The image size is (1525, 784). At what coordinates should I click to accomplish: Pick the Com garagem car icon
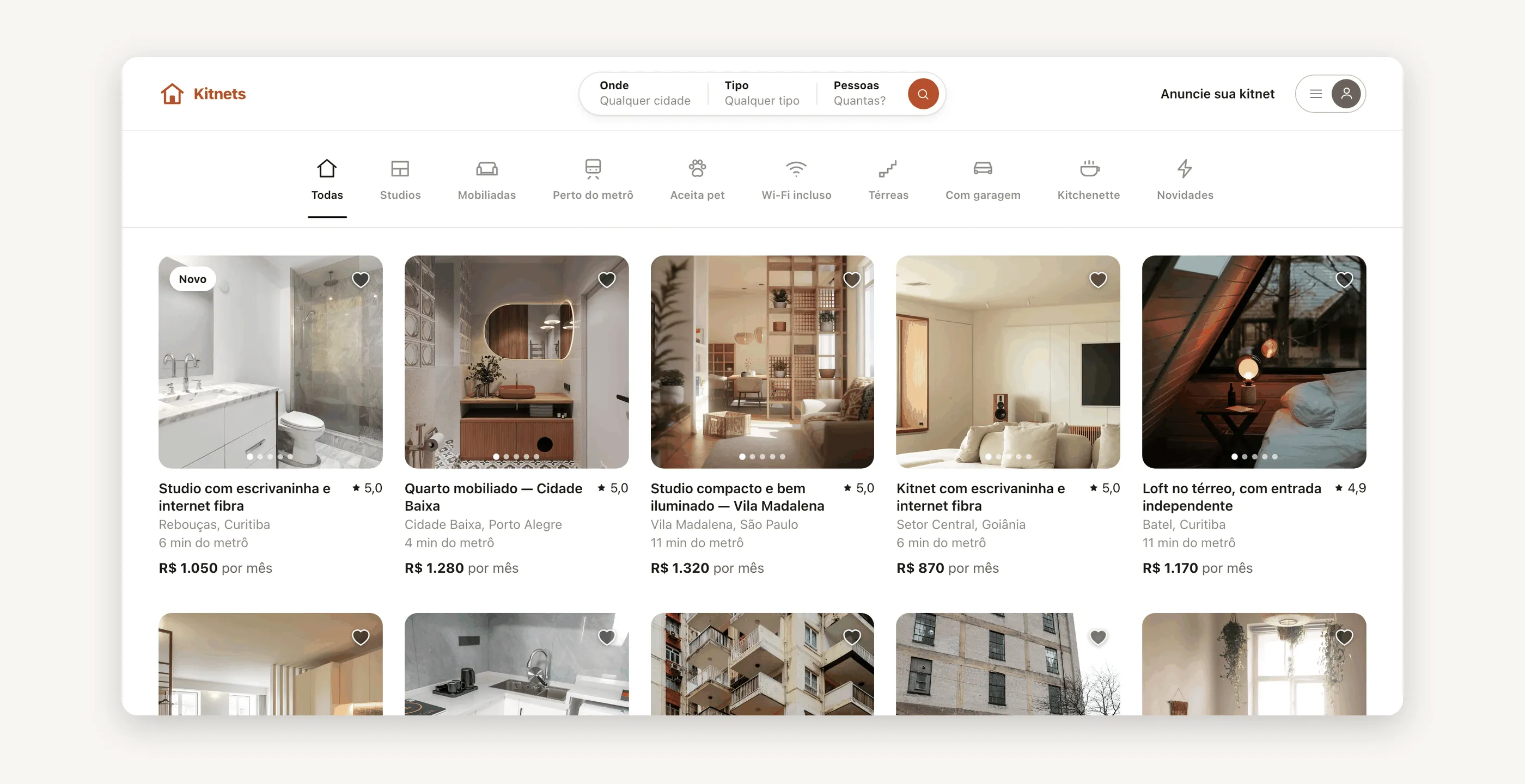pyautogui.click(x=982, y=169)
